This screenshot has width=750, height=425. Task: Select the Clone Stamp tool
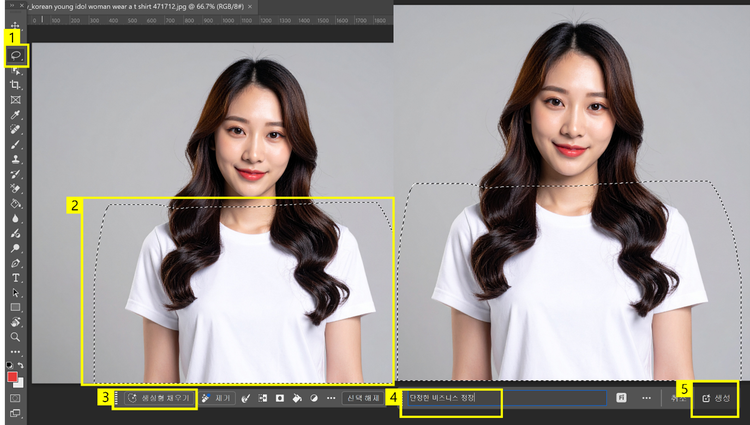[x=15, y=159]
